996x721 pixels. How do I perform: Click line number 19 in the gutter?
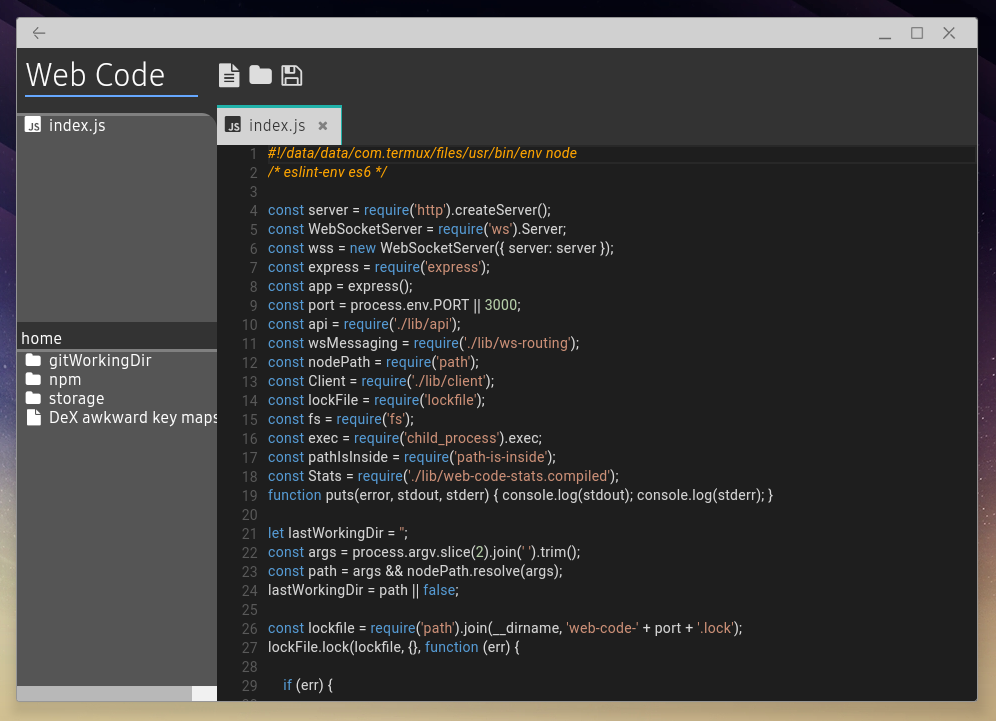coord(249,495)
